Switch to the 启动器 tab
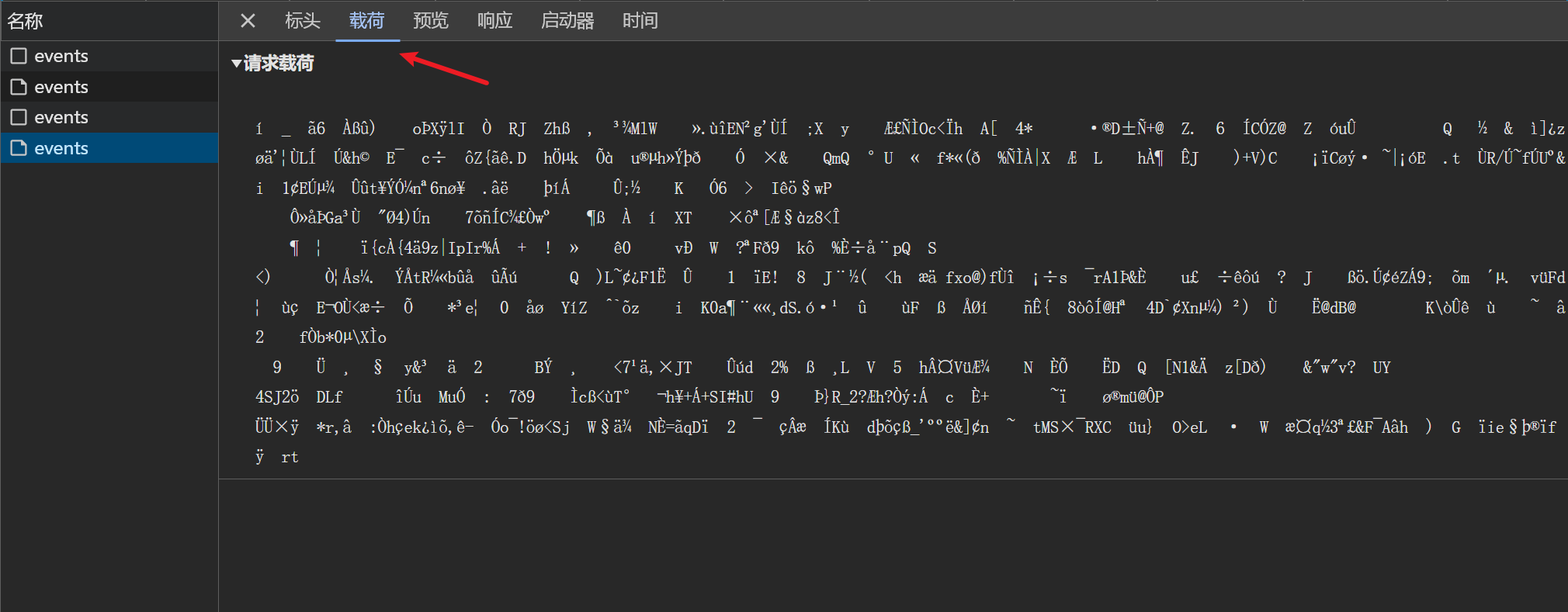The height and width of the screenshot is (612, 1568). click(x=567, y=21)
